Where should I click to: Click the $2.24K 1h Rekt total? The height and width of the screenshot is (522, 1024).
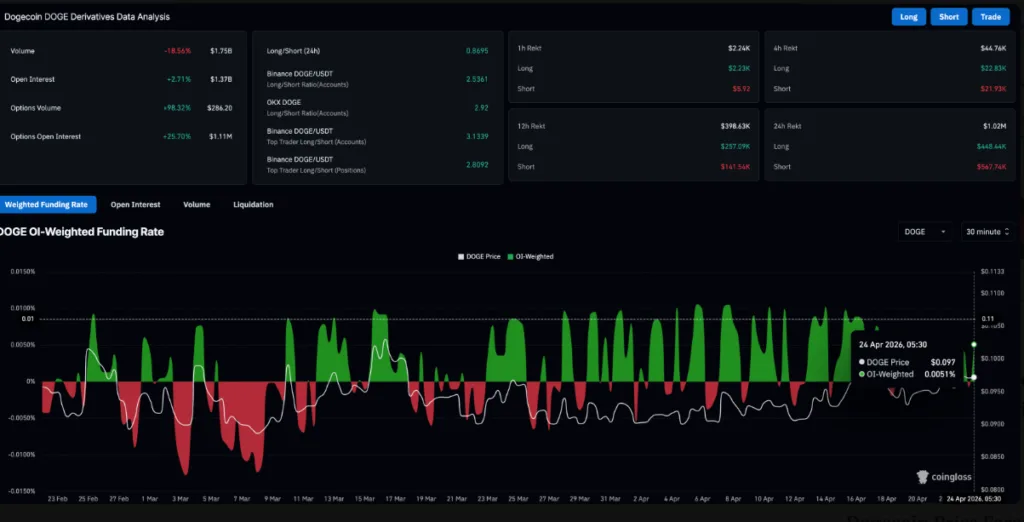coord(739,48)
